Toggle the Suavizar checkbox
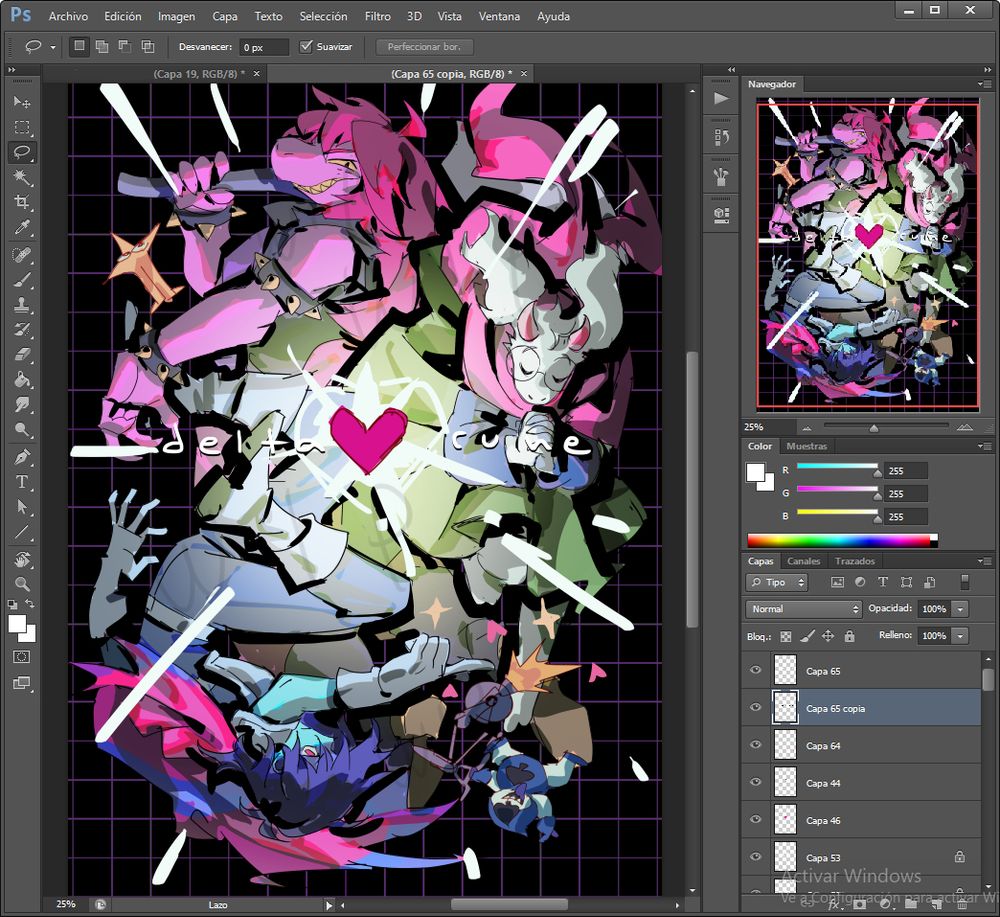The height and width of the screenshot is (917, 1000). pyautogui.click(x=306, y=46)
